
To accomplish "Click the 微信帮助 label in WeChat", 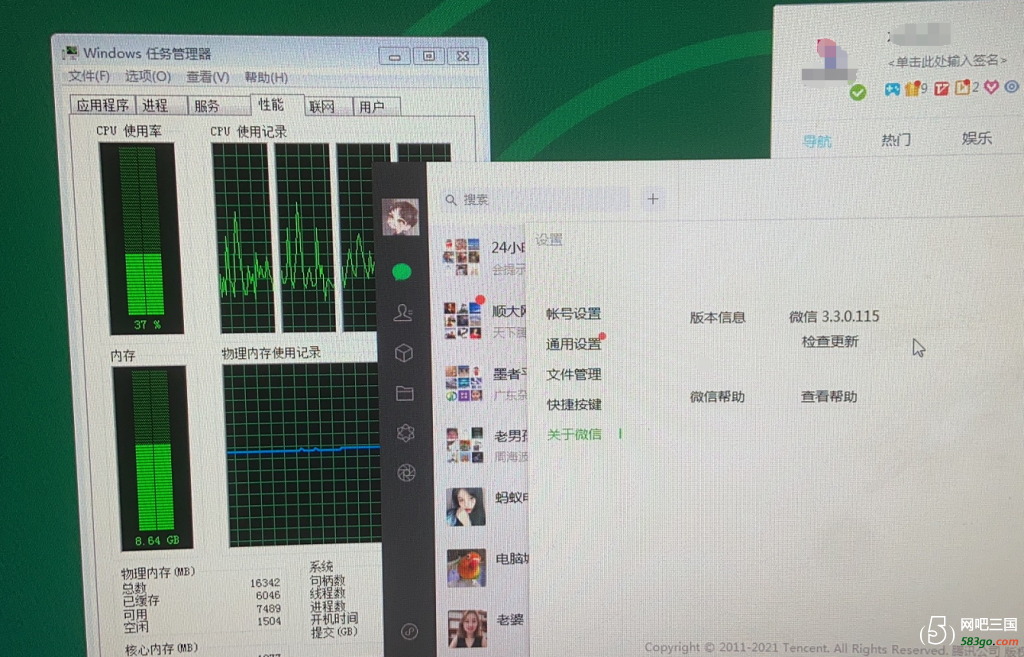I will click(717, 396).
